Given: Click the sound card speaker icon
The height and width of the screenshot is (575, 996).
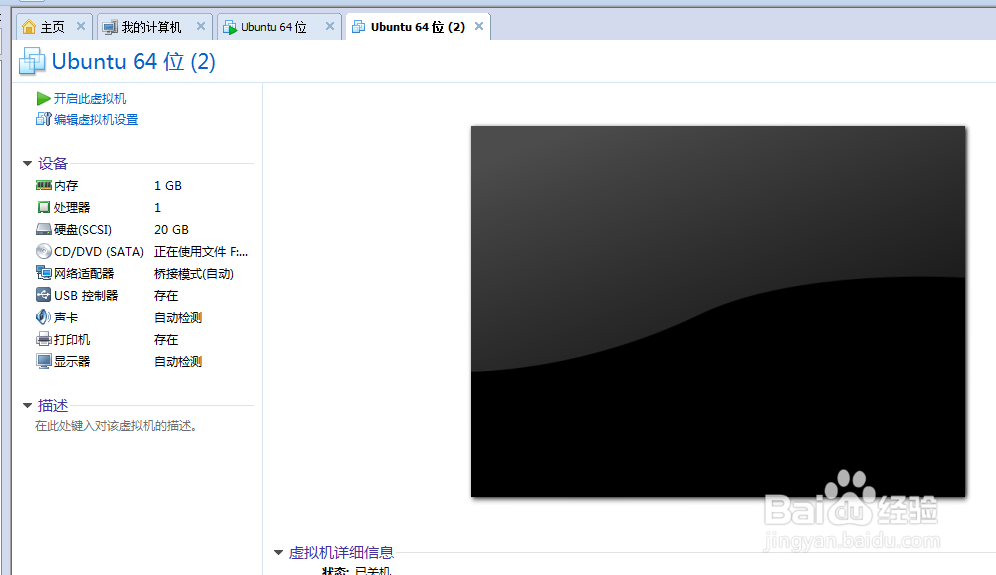Looking at the screenshot, I should point(43,316).
